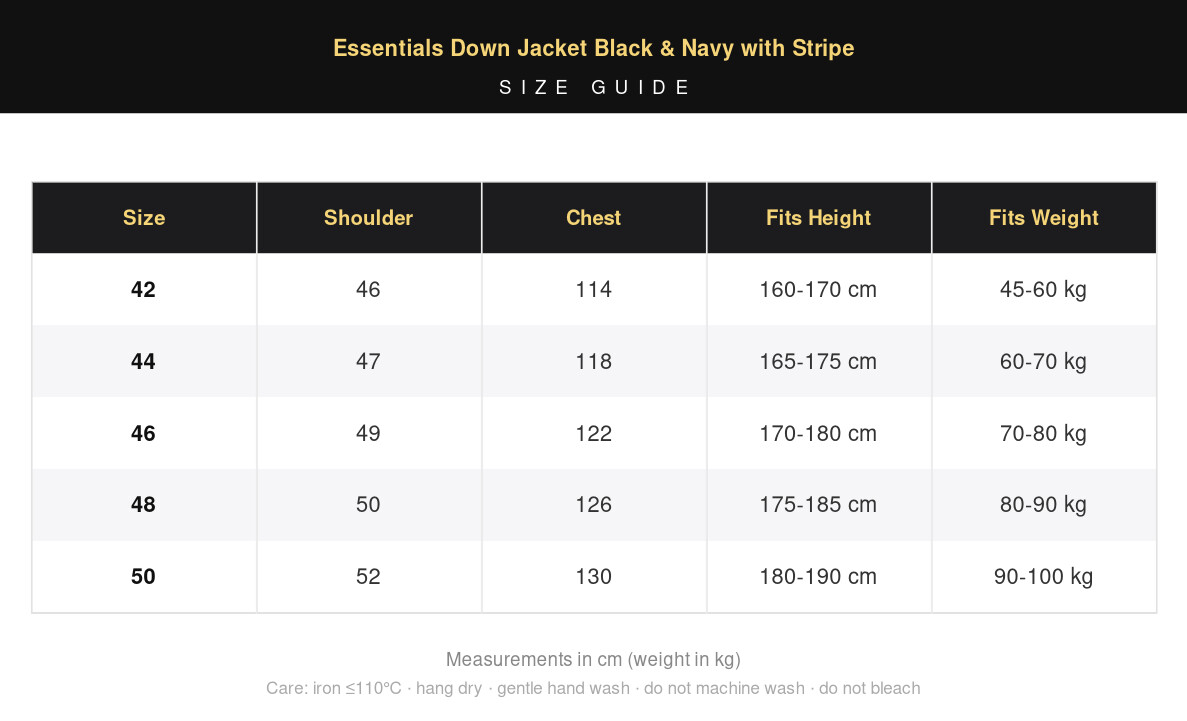
Task: Click shoulder value 49 cell
Action: coord(369,433)
